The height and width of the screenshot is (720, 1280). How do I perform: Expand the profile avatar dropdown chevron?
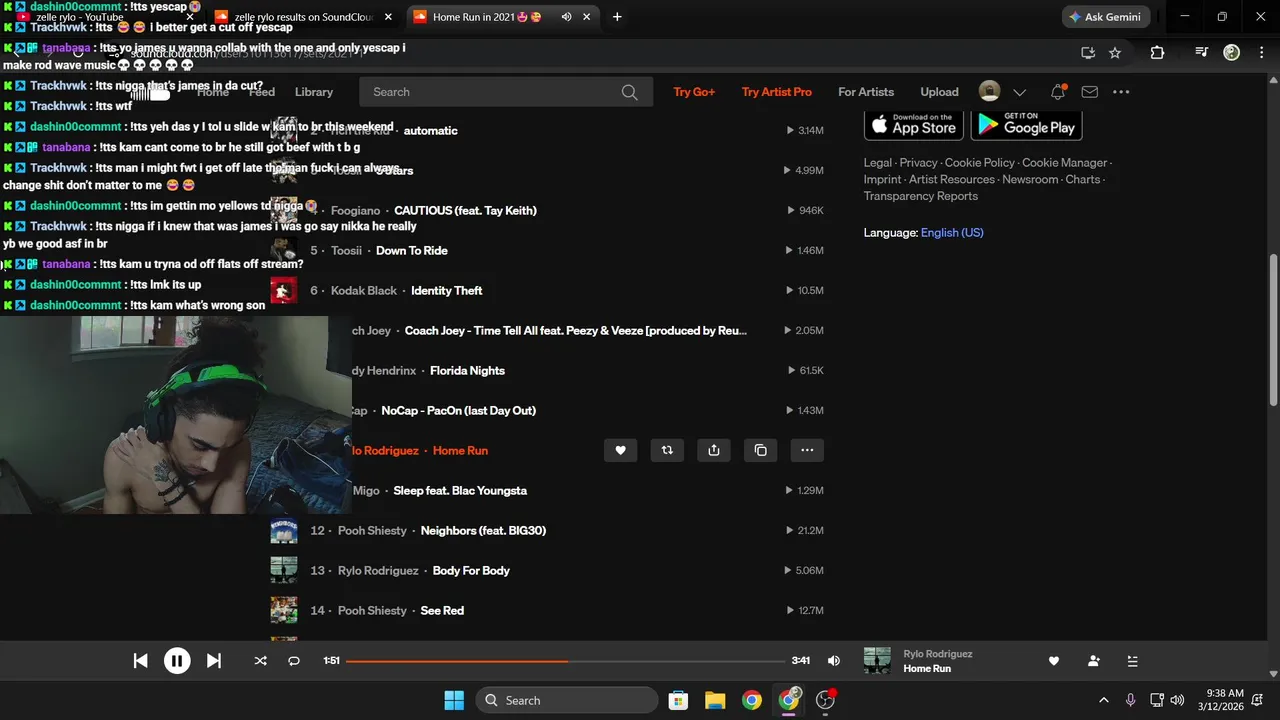[x=1019, y=92]
